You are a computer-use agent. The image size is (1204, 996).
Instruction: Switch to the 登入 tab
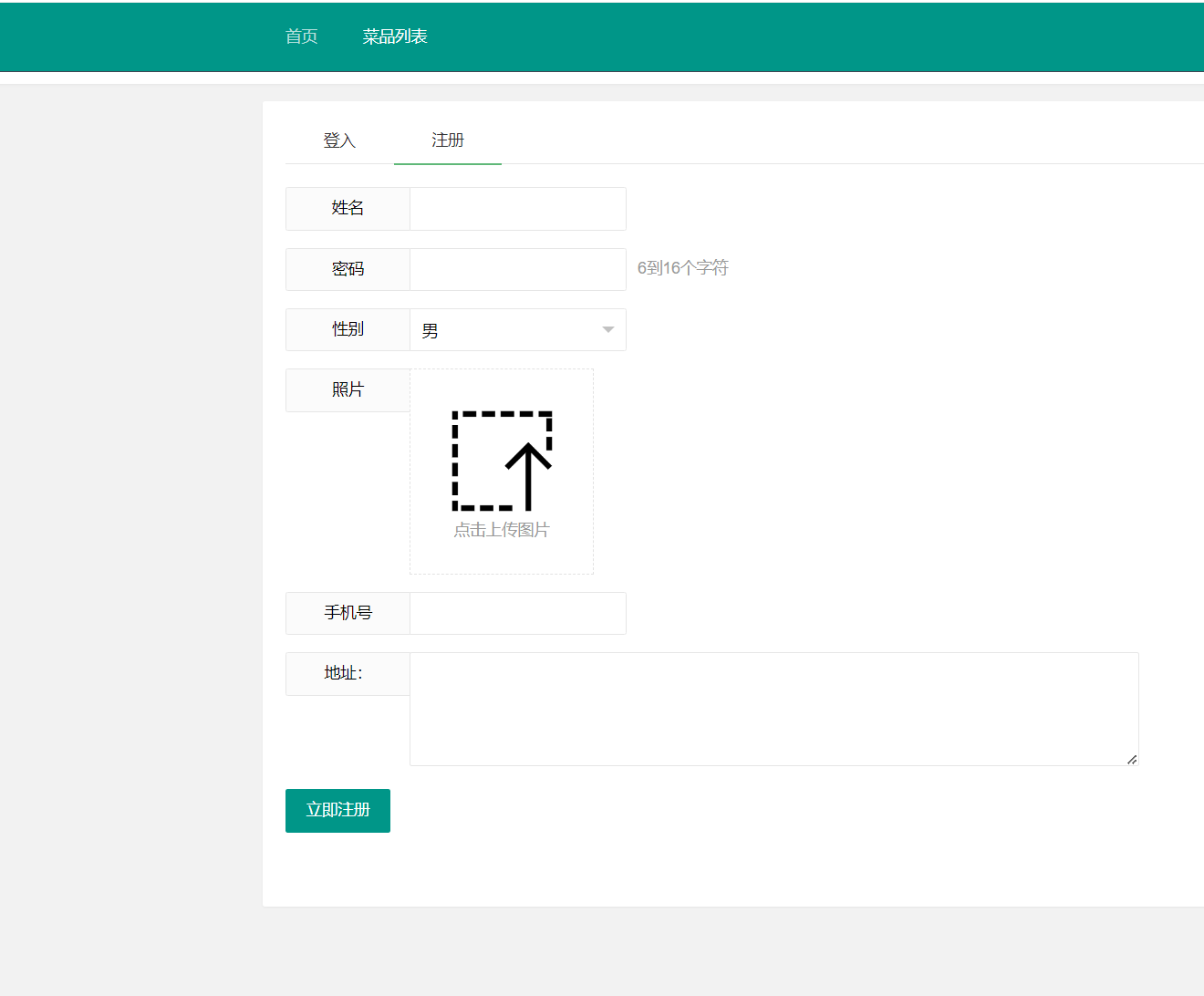339,140
